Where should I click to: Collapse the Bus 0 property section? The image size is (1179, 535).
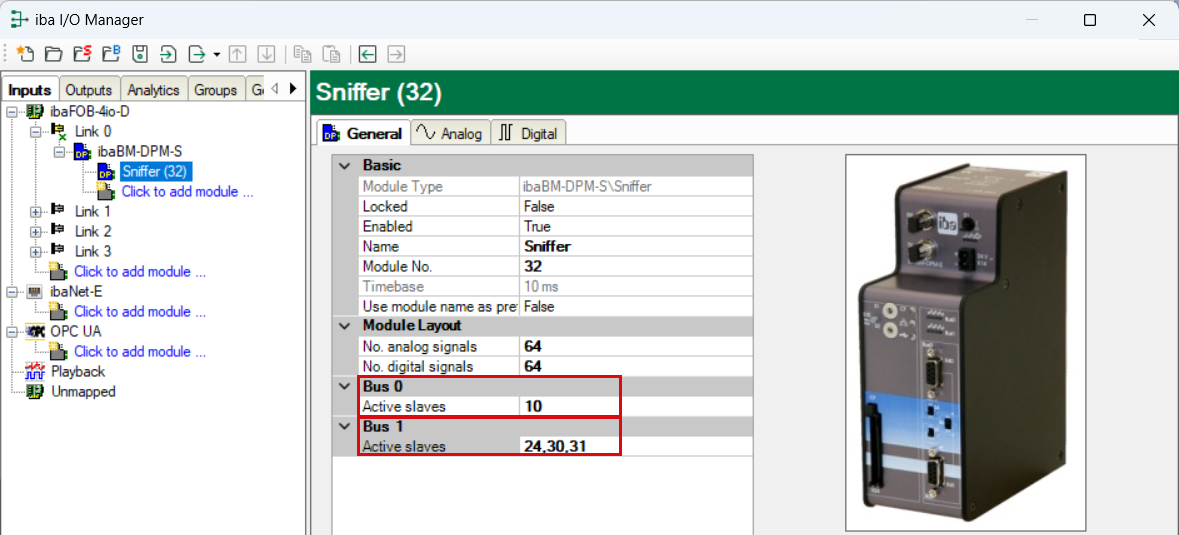344,386
